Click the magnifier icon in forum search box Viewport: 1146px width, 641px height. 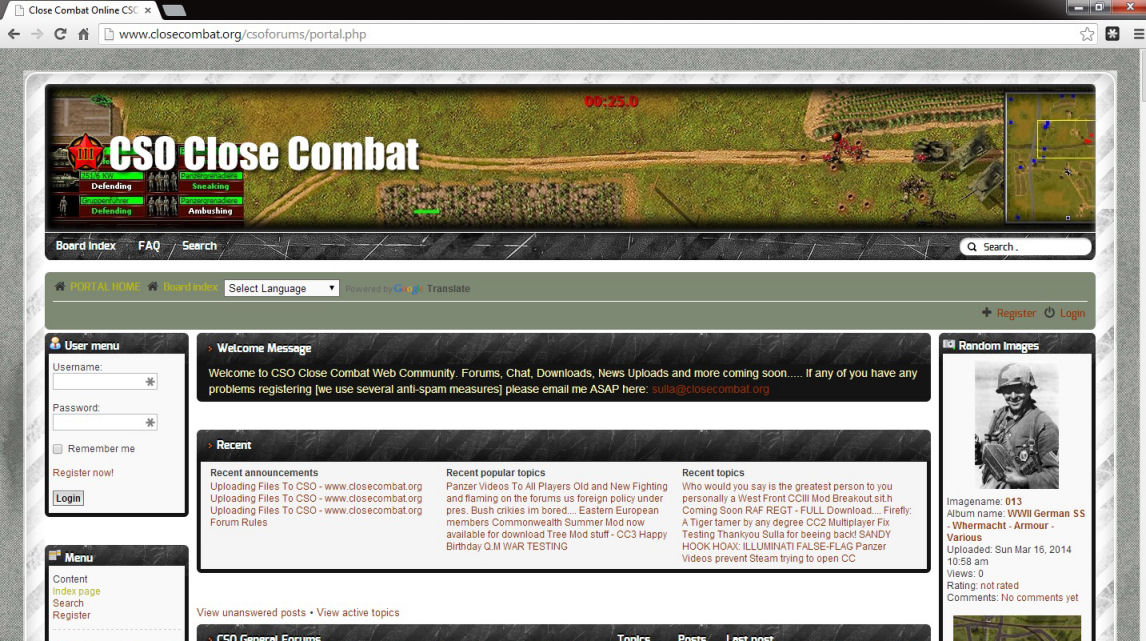[972, 247]
